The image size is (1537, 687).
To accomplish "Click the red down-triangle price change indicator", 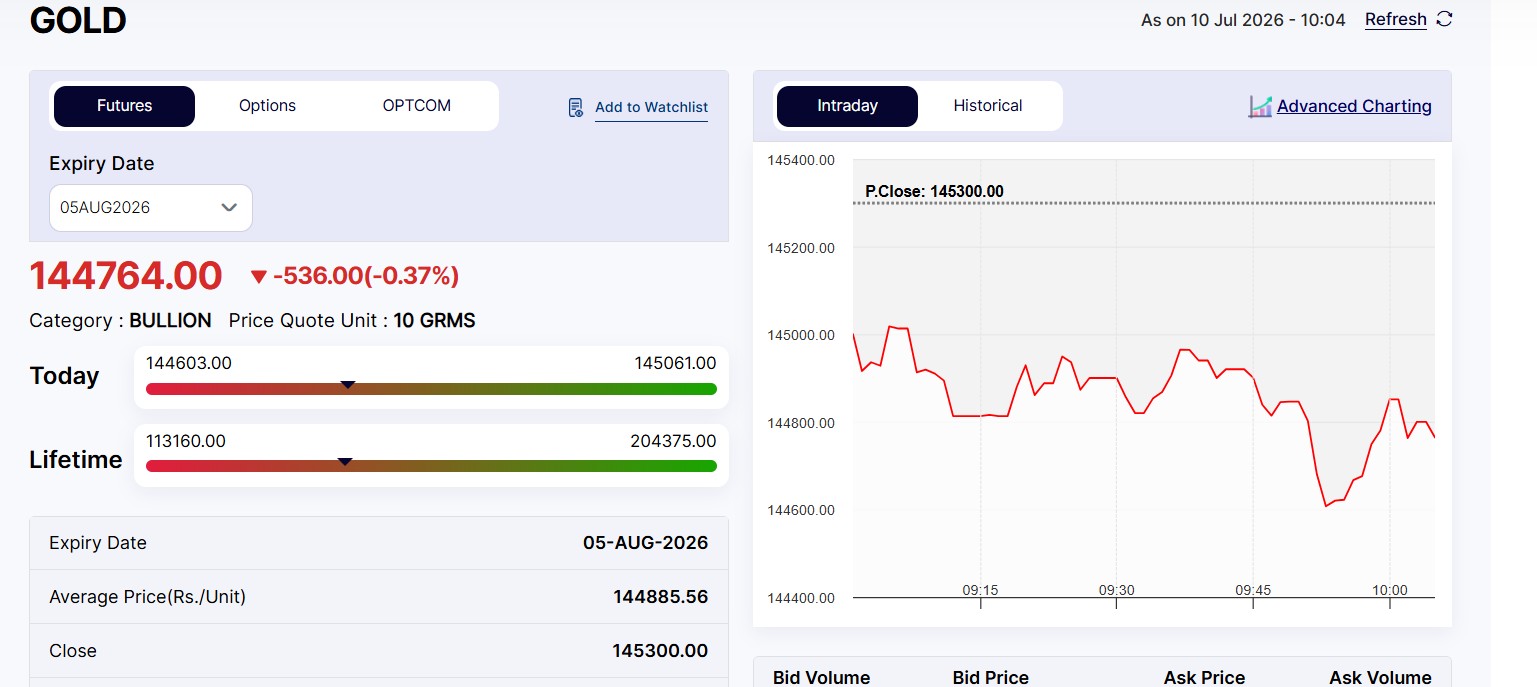I will click(x=259, y=277).
